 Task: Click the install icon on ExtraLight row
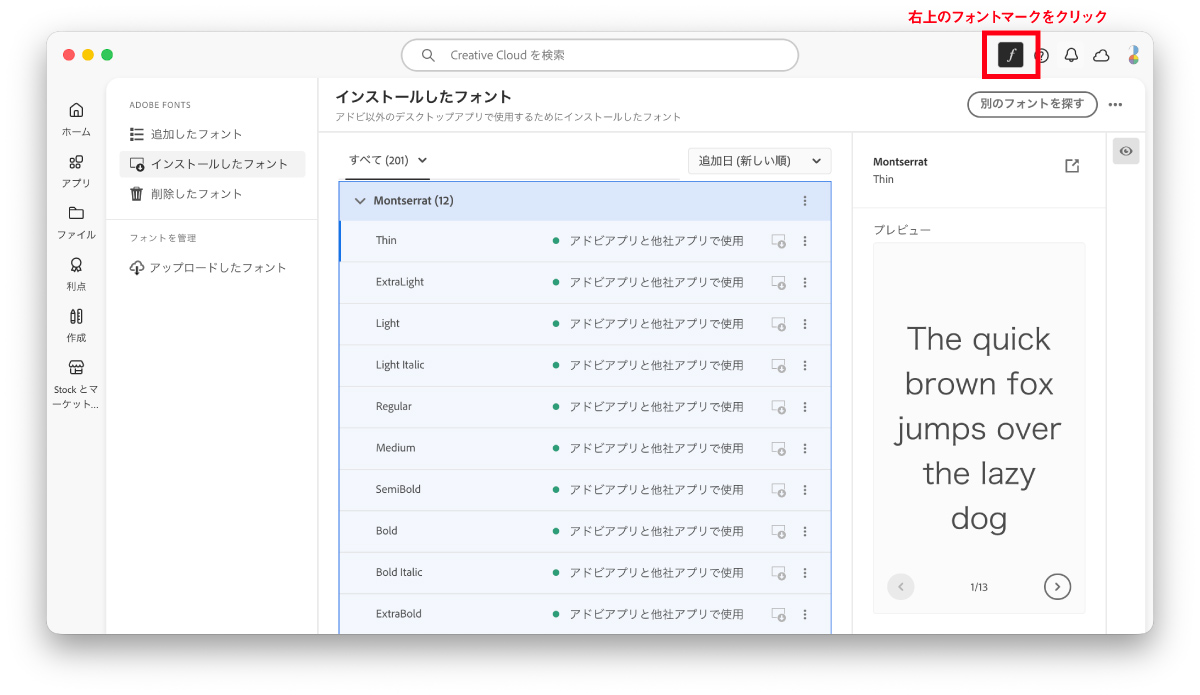point(778,283)
